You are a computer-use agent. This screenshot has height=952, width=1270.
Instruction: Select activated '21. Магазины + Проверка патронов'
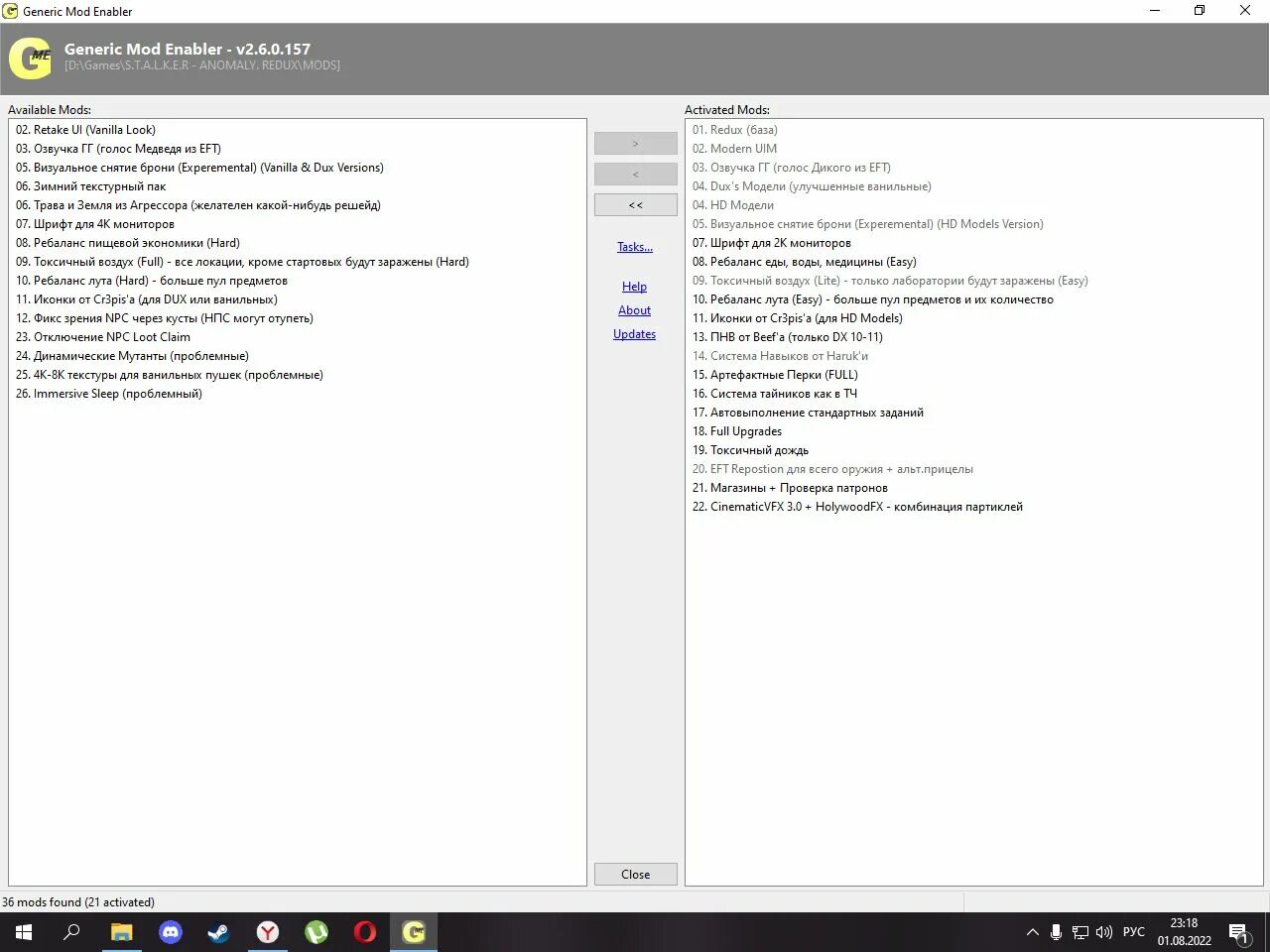pos(790,488)
